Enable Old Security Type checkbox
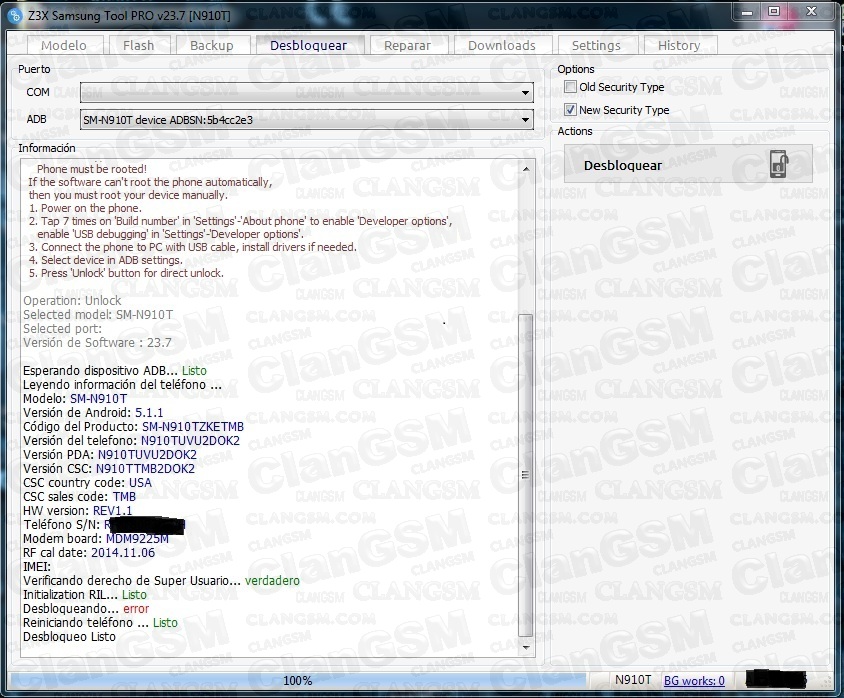844x698 pixels. click(x=571, y=87)
